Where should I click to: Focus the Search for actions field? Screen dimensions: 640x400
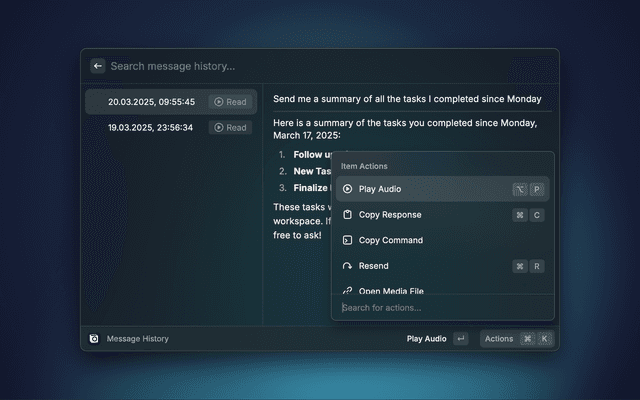440,307
